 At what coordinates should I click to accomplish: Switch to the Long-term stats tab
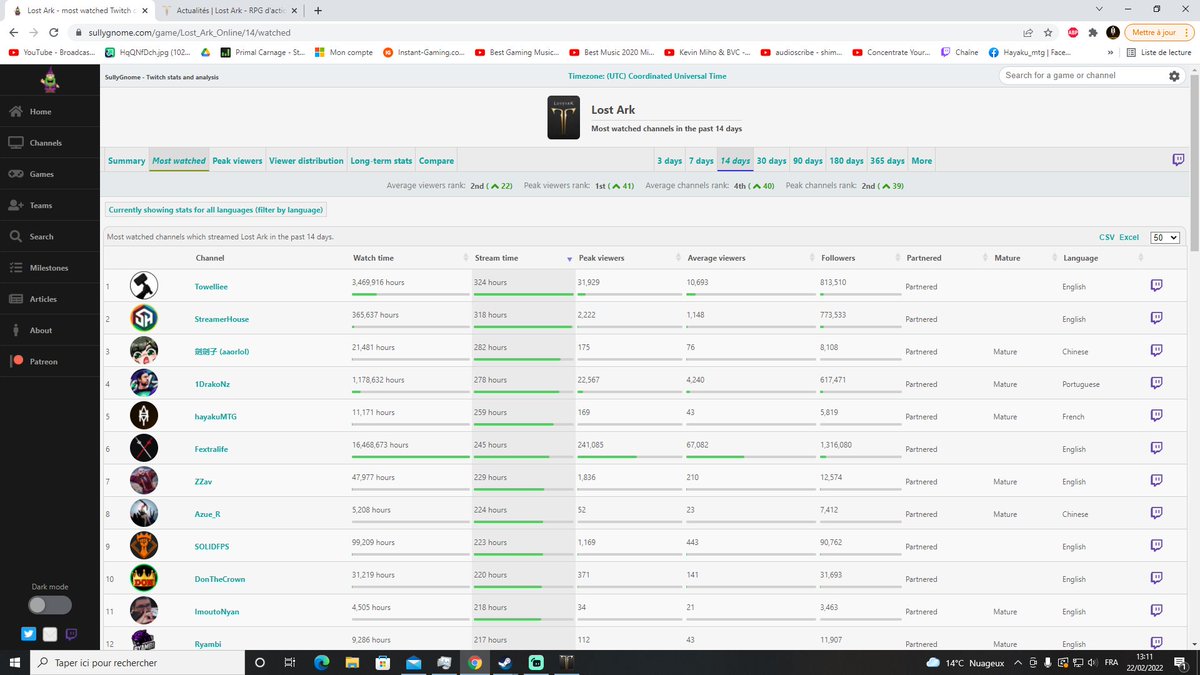381,161
